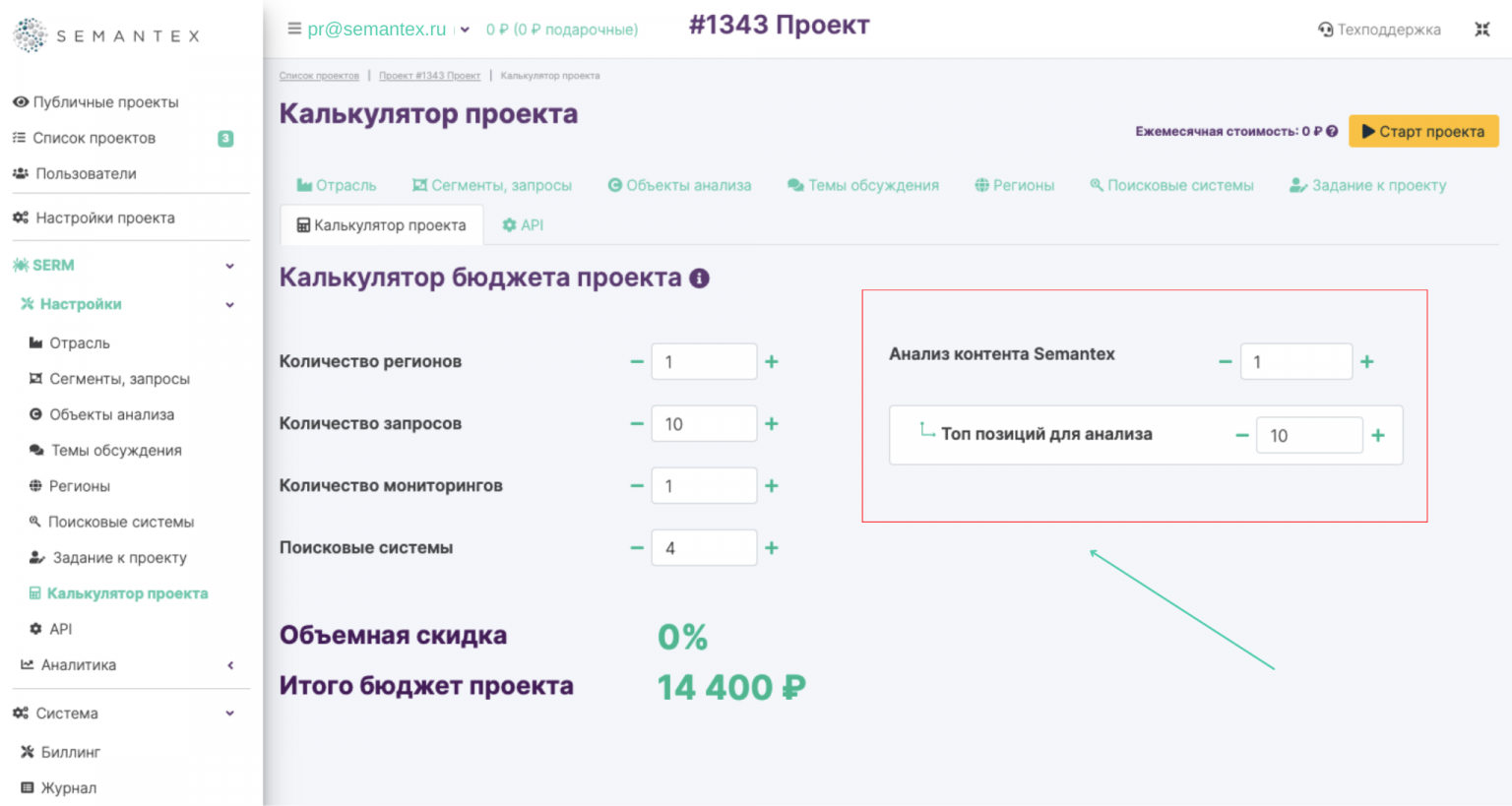Decrease Топ позиций для анализа value
1512x806 pixels.
[x=1242, y=435]
